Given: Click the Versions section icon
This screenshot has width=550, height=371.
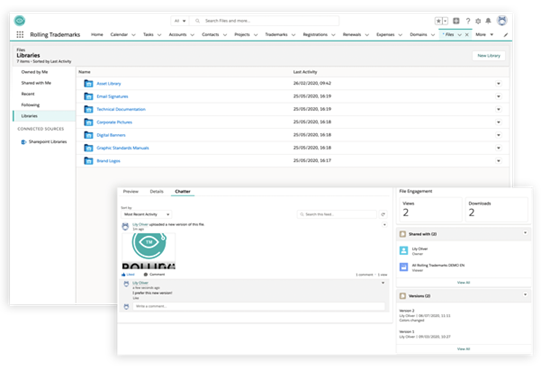Looking at the screenshot, I should [403, 296].
